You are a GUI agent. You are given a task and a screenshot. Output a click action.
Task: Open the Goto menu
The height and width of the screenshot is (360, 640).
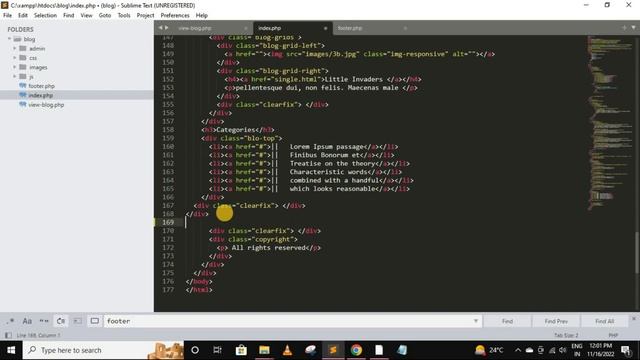click(x=105, y=15)
